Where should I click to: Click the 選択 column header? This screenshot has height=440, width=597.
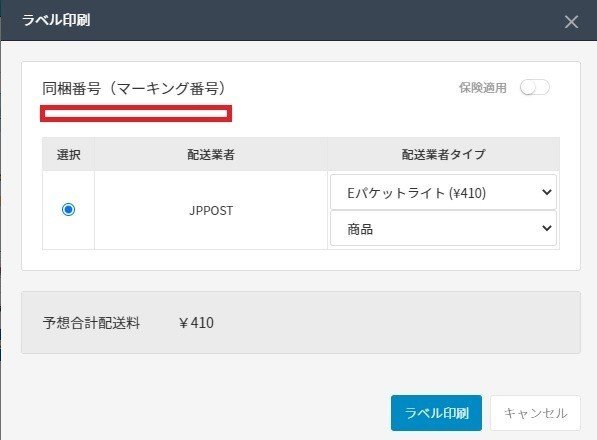pyautogui.click(x=69, y=154)
